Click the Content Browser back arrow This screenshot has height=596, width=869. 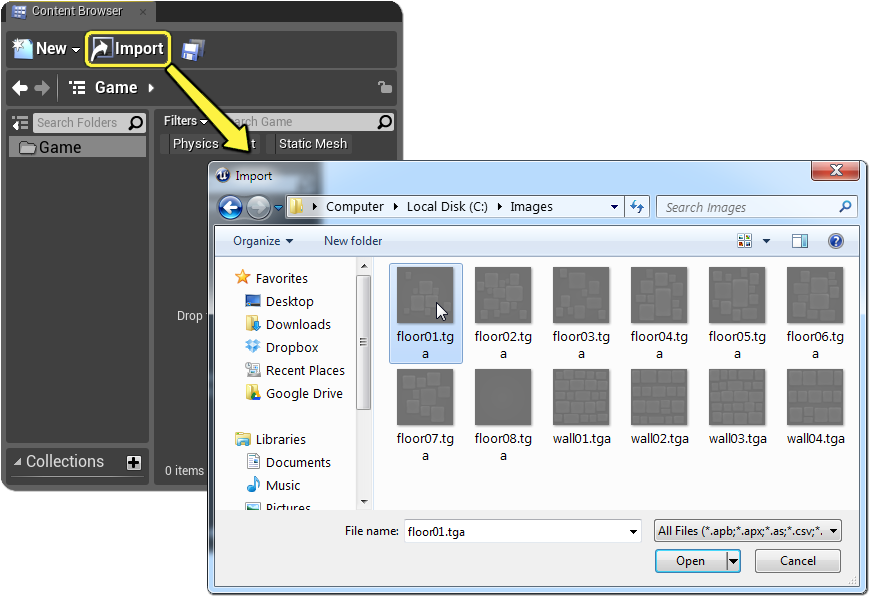tap(19, 88)
